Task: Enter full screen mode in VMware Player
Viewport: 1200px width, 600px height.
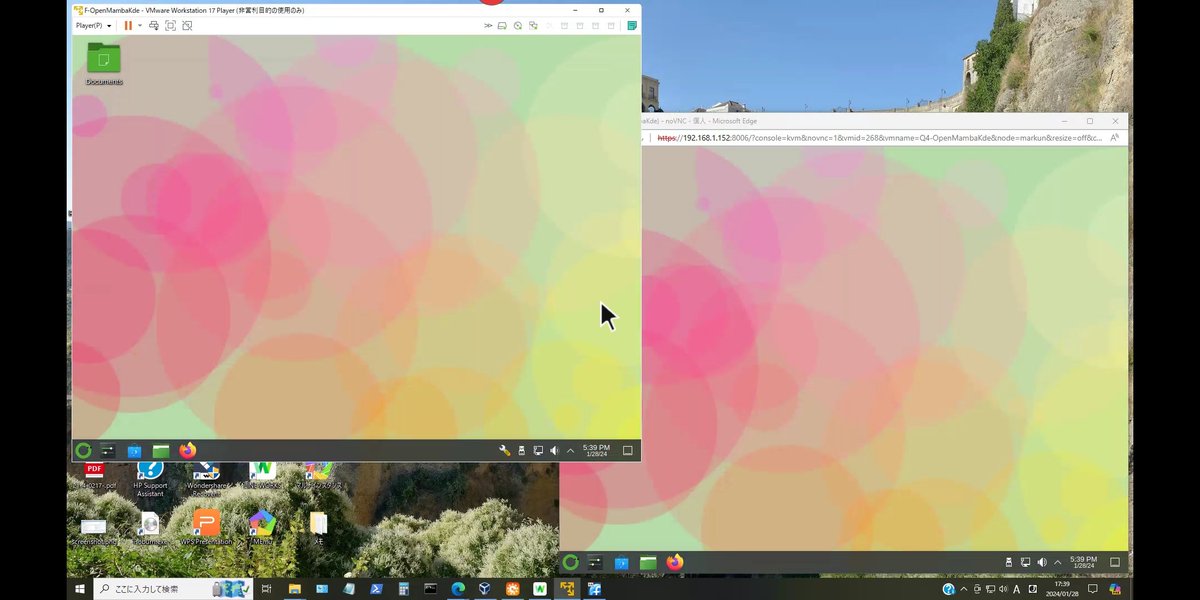Action: 170,25
